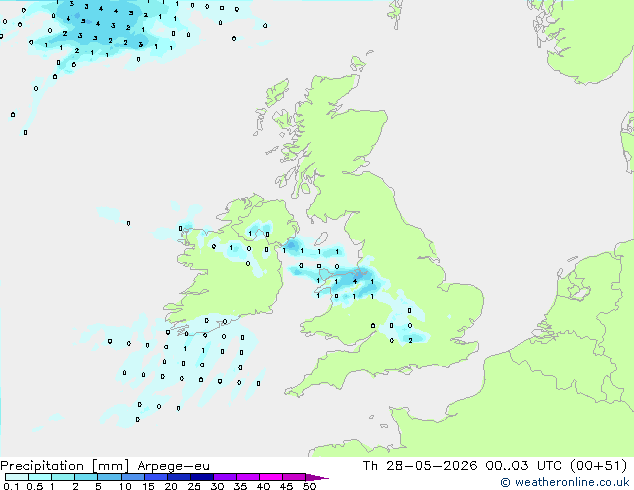Click the '0.1' legend scale label
Image resolution: width=634 pixels, height=490 pixels.
pyautogui.click(x=11, y=486)
